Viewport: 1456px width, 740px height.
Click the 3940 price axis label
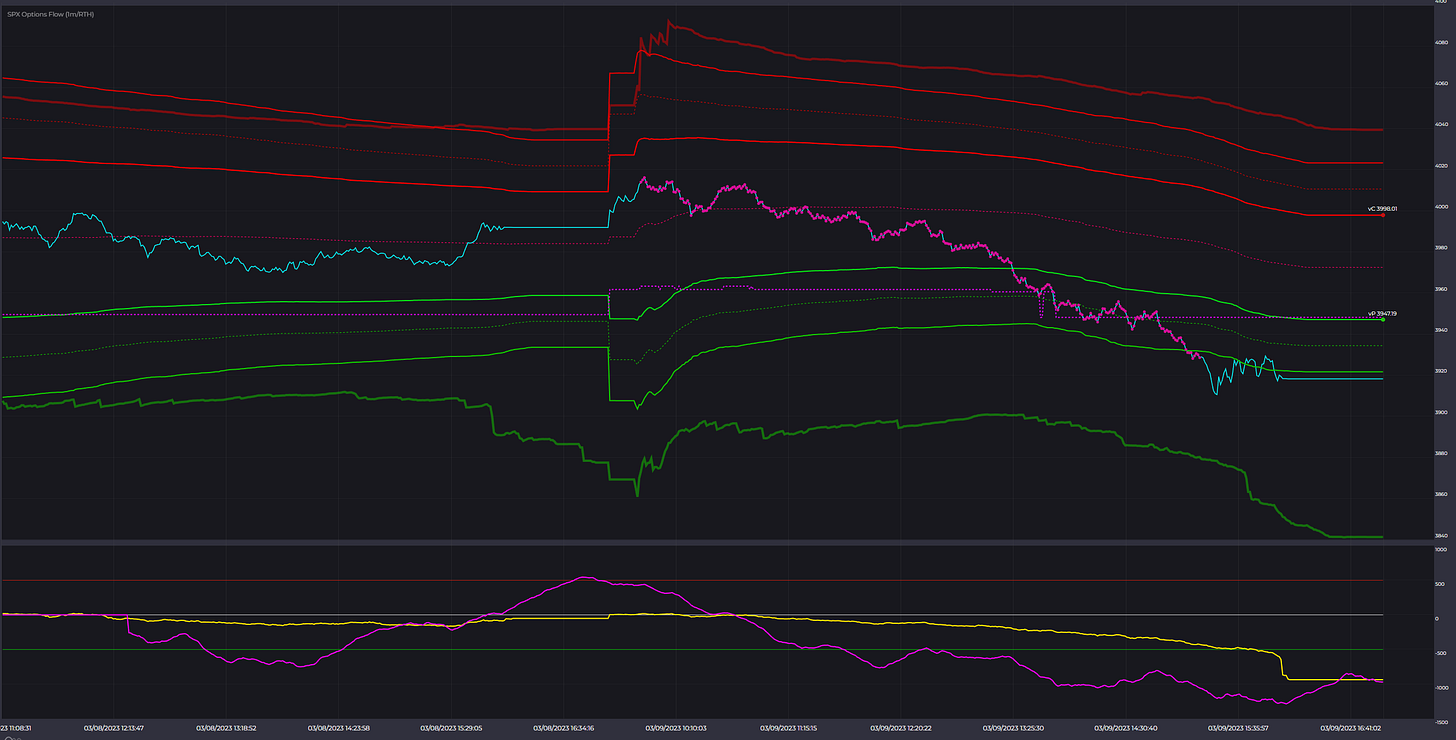pos(1440,331)
